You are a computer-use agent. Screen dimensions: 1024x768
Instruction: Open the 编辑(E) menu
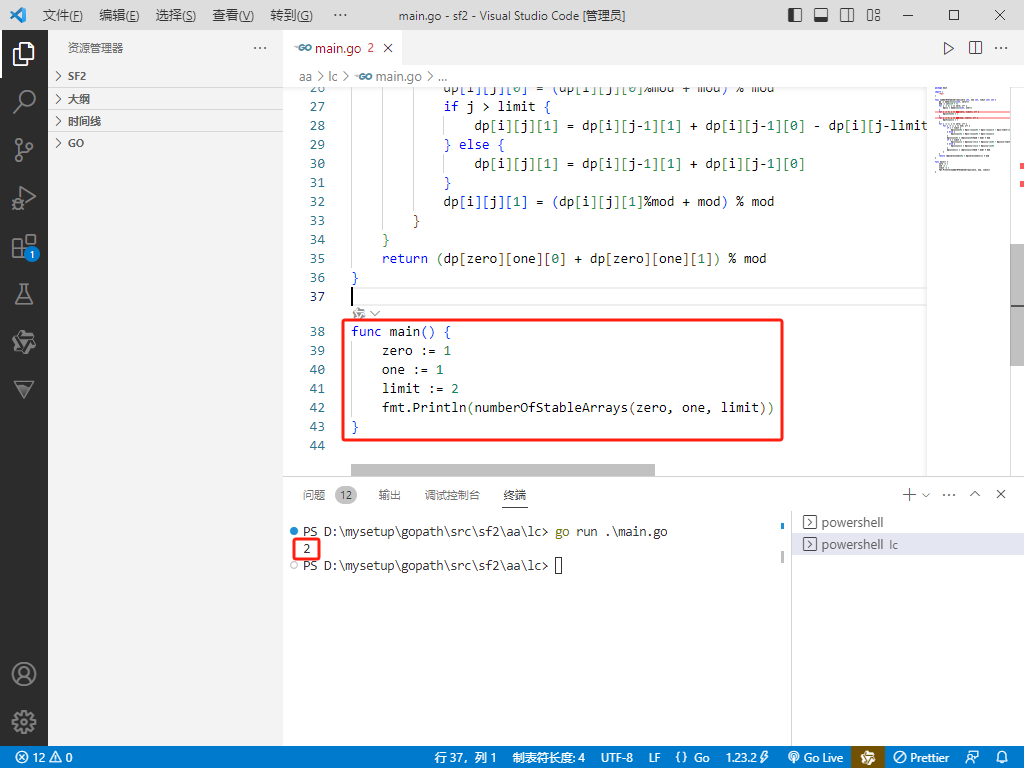pyautogui.click(x=119, y=16)
